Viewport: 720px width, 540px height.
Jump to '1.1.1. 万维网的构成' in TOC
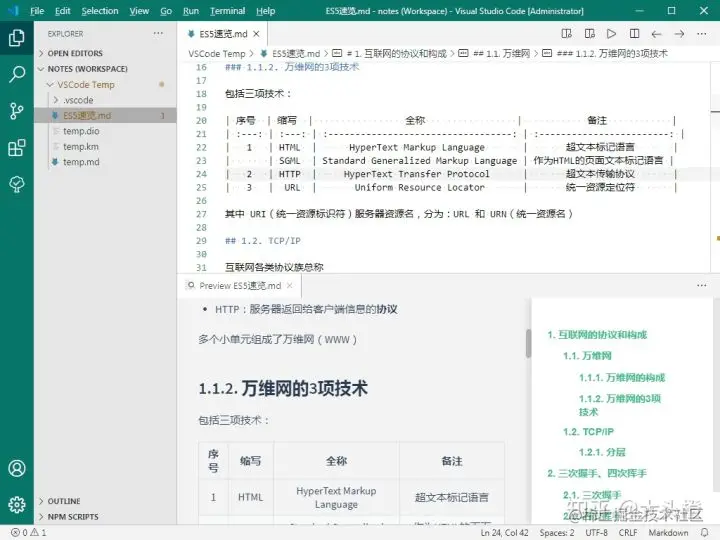pos(622,377)
